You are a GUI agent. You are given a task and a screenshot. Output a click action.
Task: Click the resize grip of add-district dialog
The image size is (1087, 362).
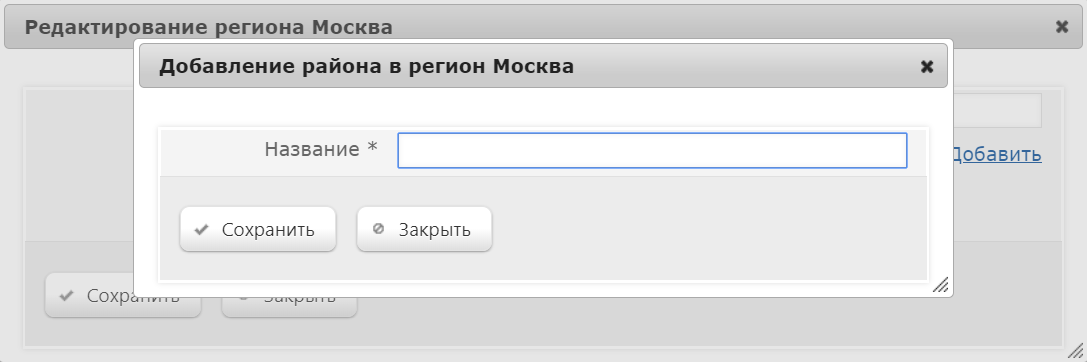pyautogui.click(x=940, y=284)
